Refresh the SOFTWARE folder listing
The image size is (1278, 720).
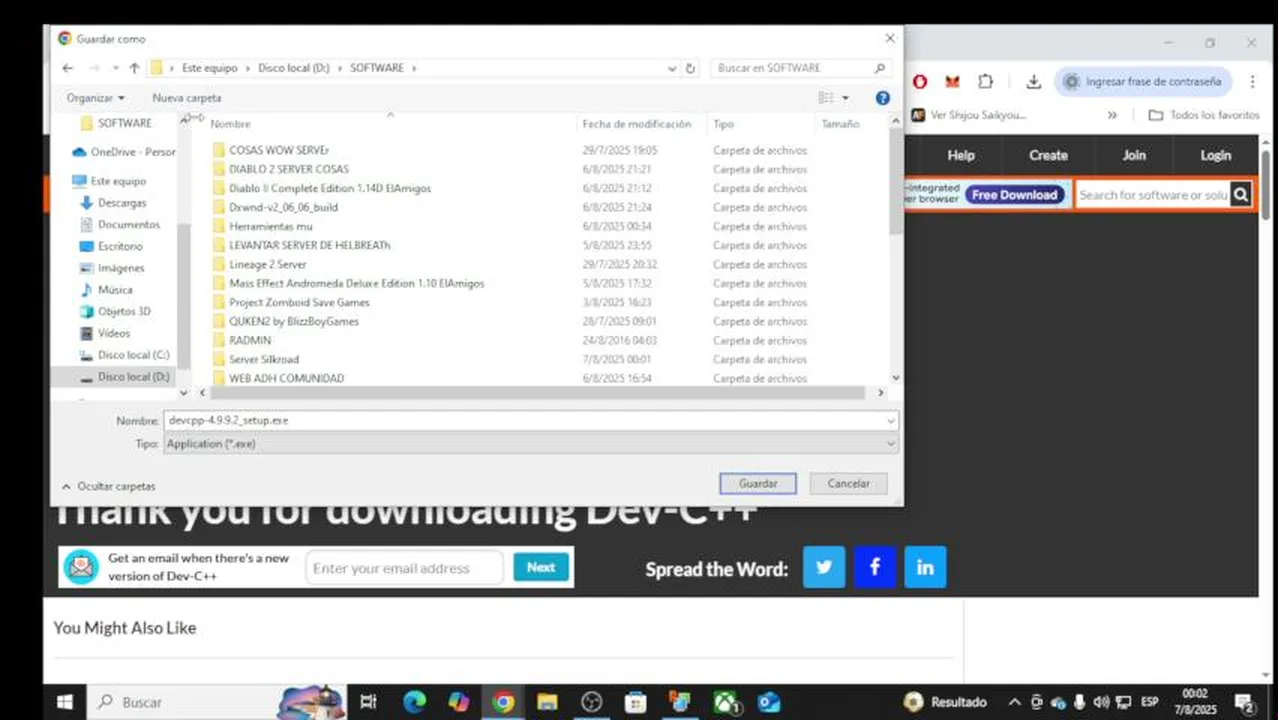click(x=690, y=68)
